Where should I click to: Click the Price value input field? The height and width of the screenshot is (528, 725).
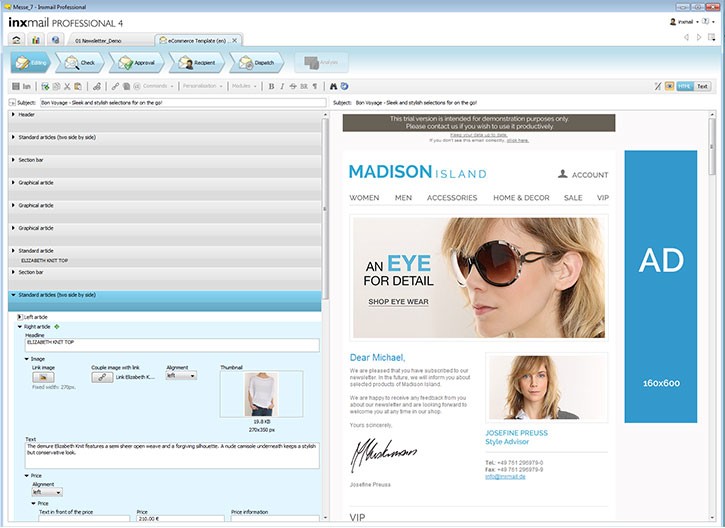click(x=181, y=519)
